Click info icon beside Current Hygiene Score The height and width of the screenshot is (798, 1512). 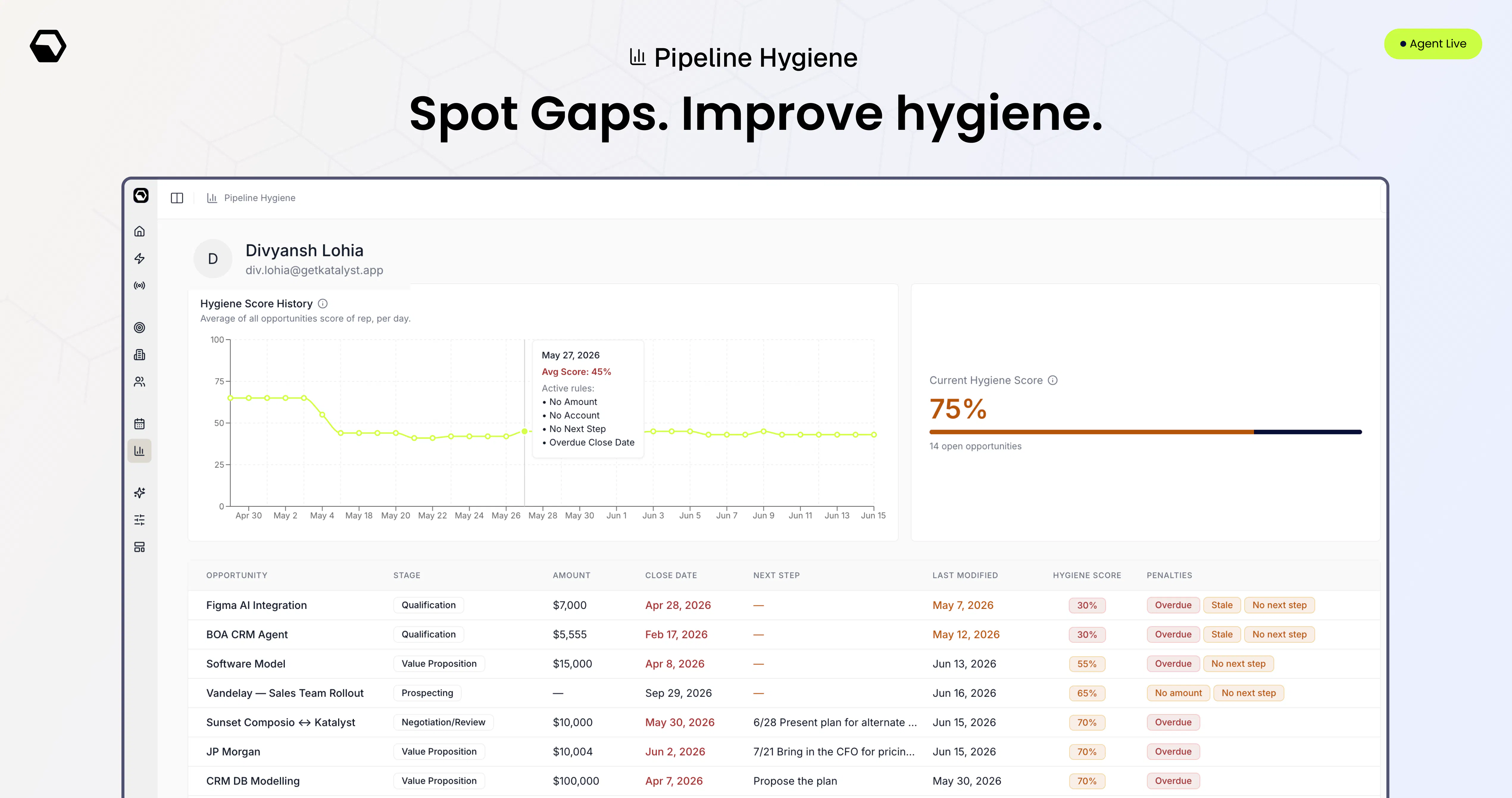(x=1053, y=381)
